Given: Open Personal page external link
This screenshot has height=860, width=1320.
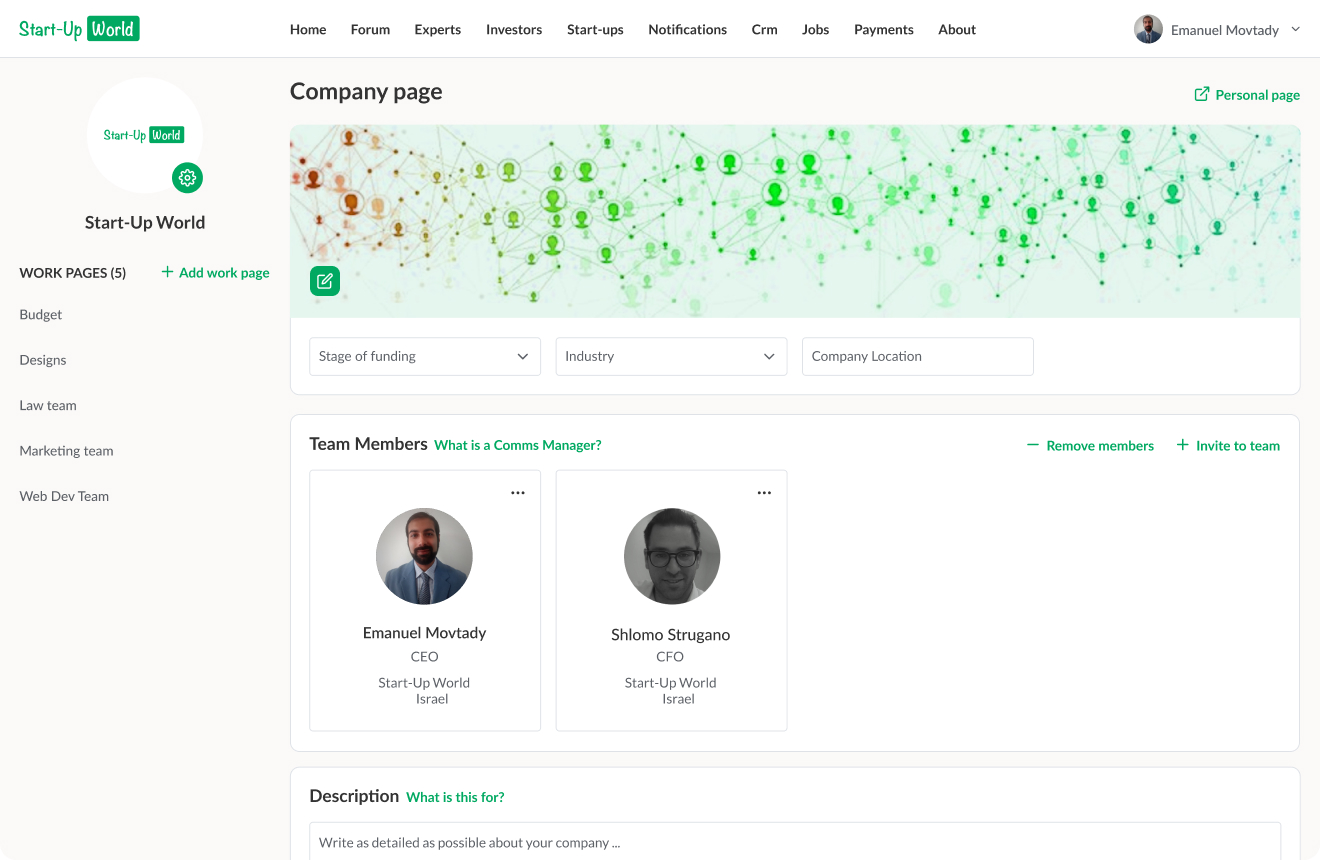Looking at the screenshot, I should (x=1247, y=95).
